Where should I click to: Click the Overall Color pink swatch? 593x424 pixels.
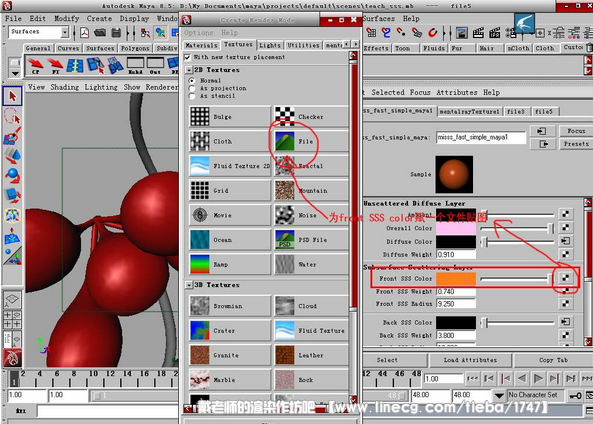[x=456, y=228]
